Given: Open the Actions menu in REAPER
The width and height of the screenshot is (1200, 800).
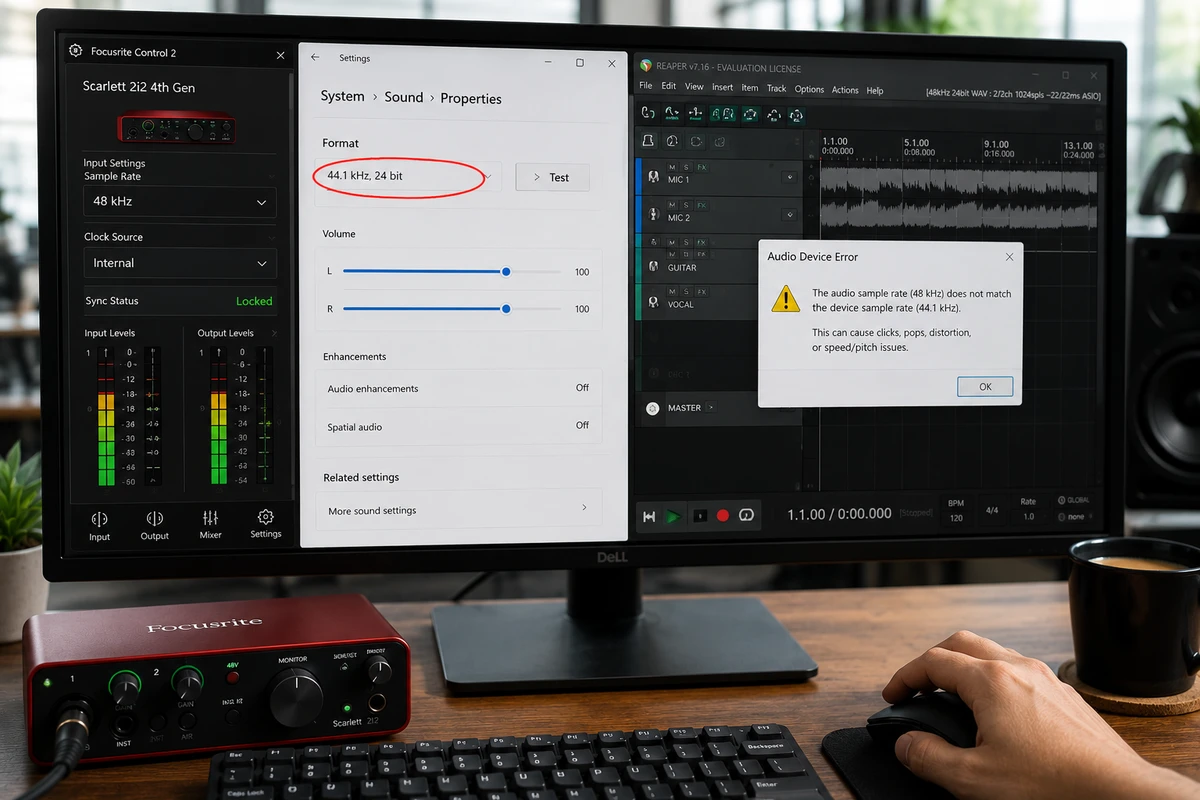Looking at the screenshot, I should tap(845, 90).
